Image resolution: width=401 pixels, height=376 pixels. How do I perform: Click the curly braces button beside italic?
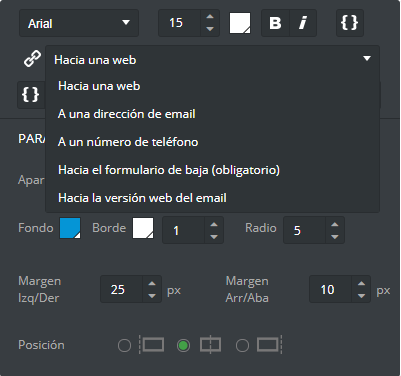[x=350, y=23]
